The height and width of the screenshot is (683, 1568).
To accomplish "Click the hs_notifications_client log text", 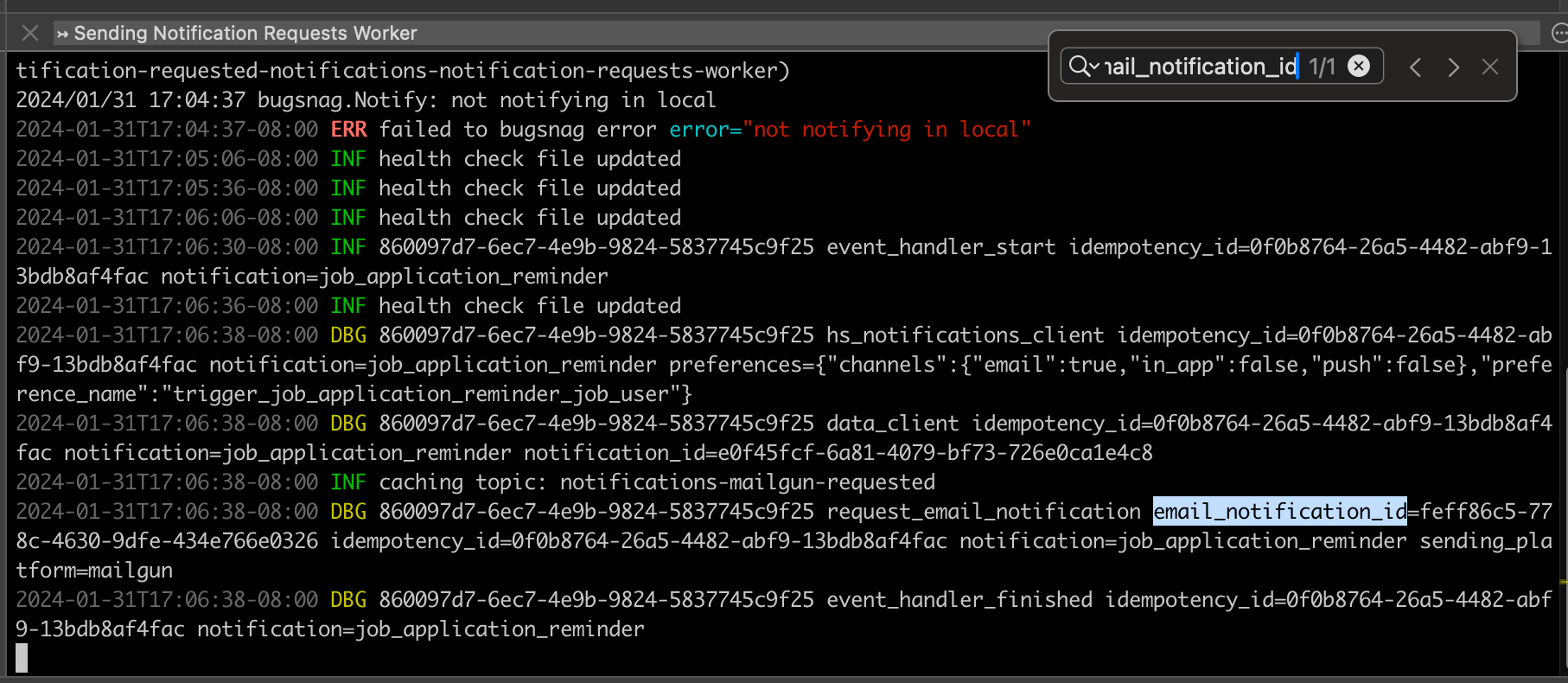I will 965,335.
